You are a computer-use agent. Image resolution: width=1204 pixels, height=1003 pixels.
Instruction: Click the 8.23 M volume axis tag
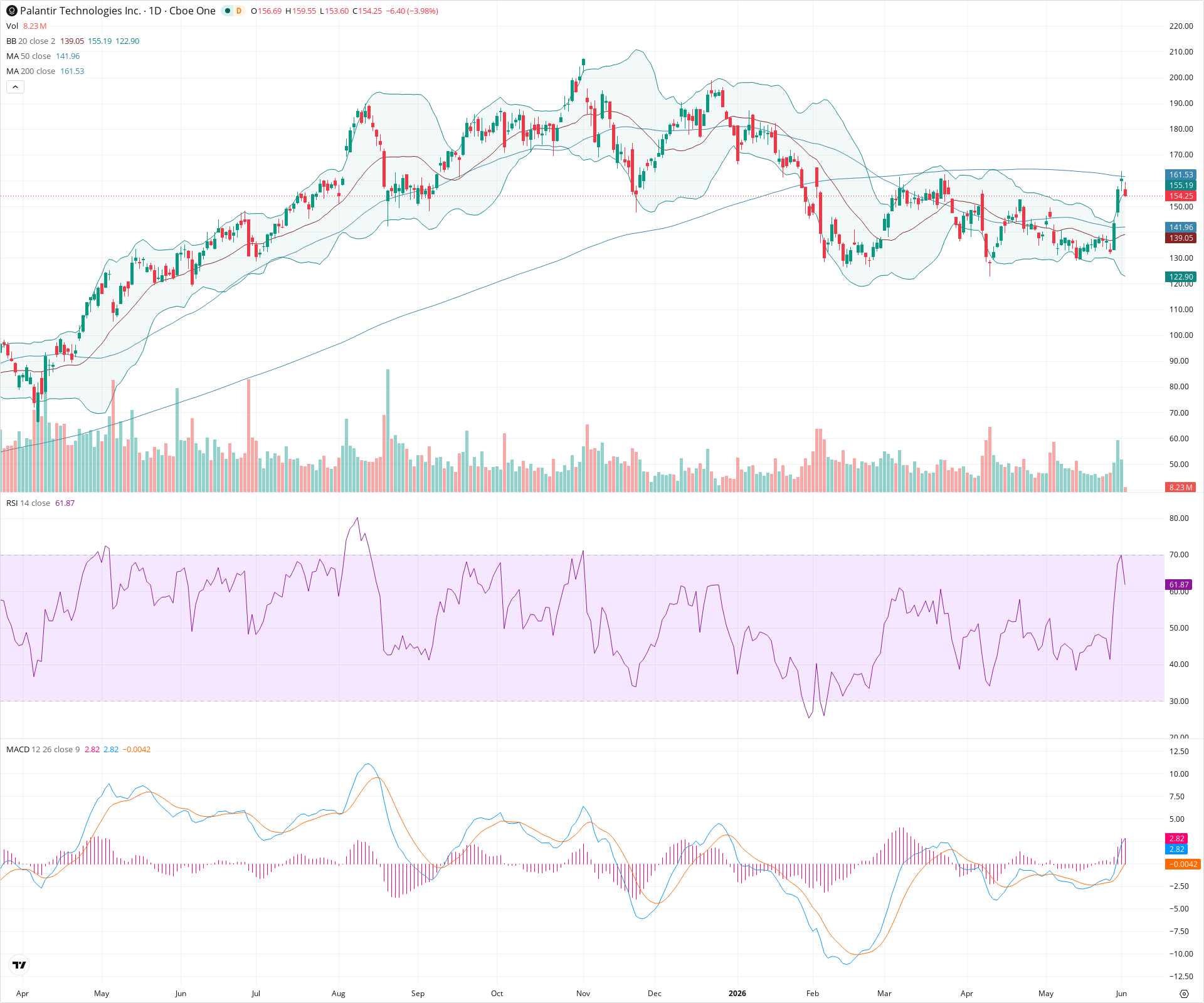click(1181, 487)
